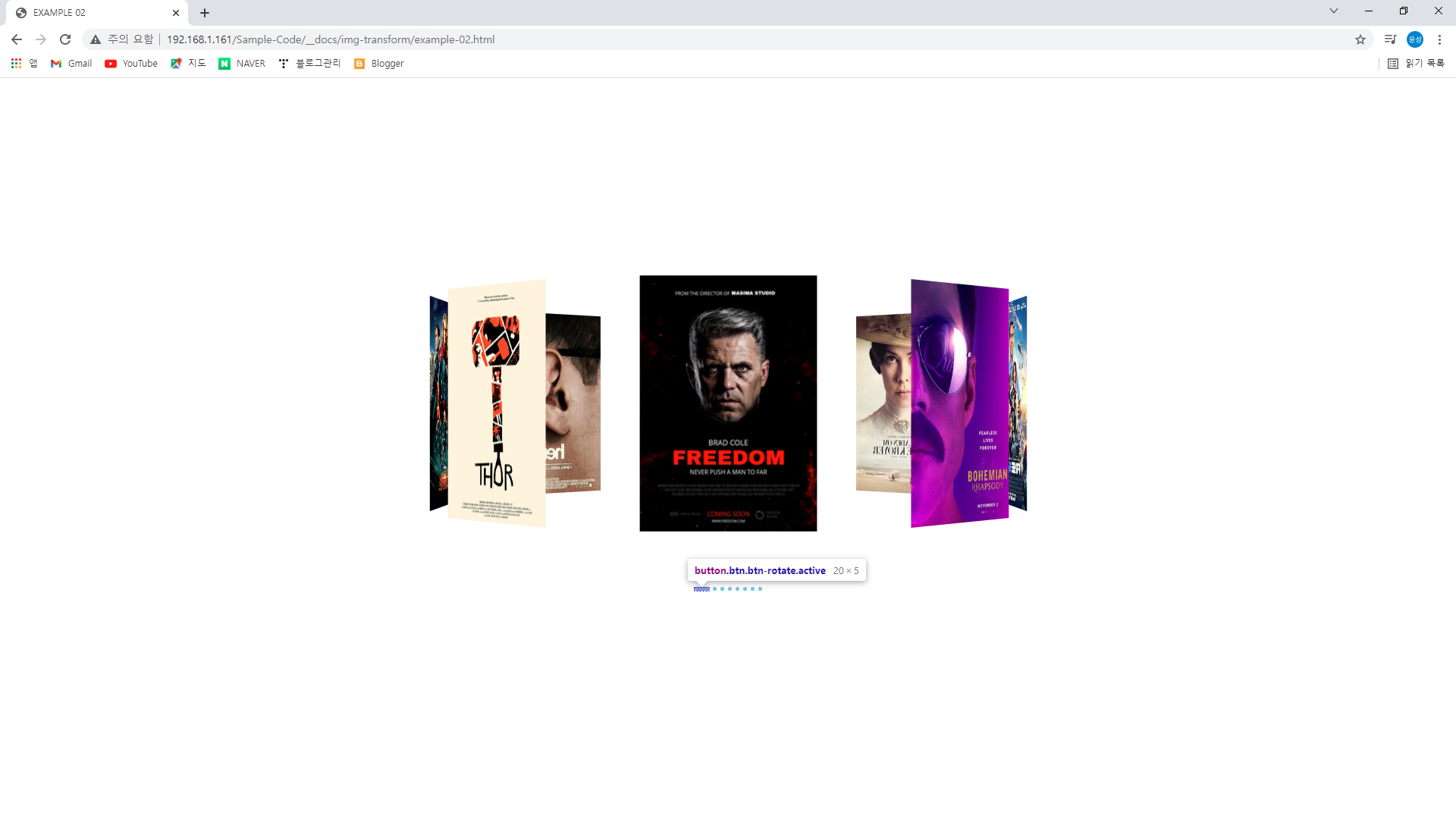
Task: Open a new tab with plus button
Action: (205, 13)
